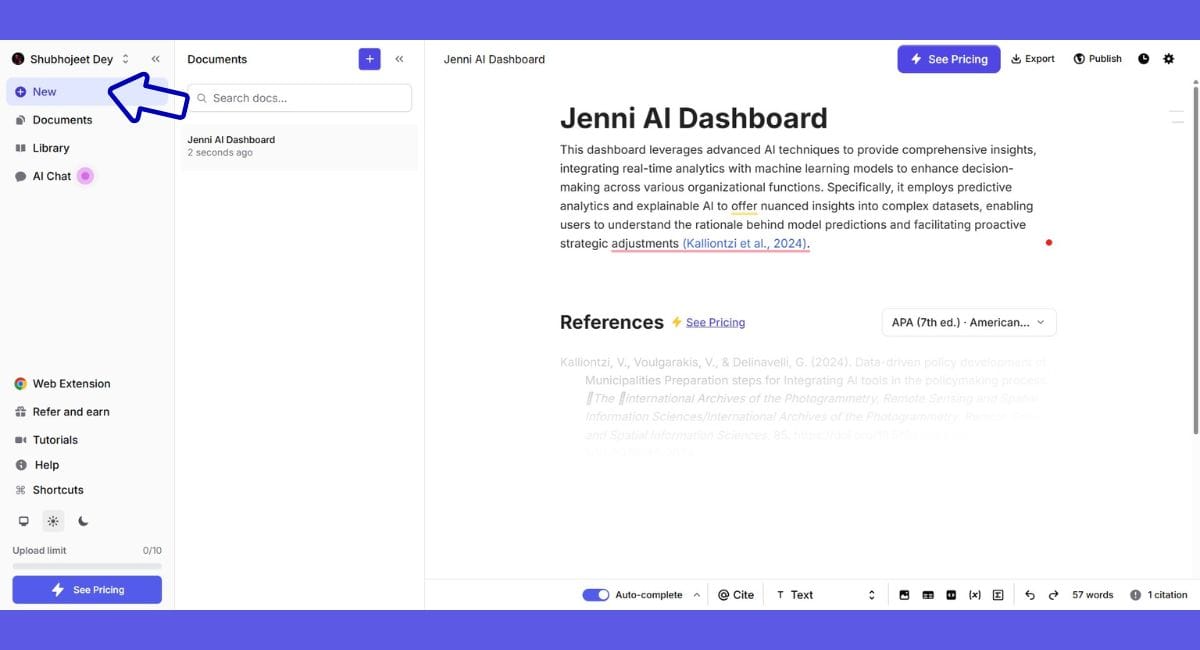Open the Text style selector dropdown

click(x=825, y=595)
